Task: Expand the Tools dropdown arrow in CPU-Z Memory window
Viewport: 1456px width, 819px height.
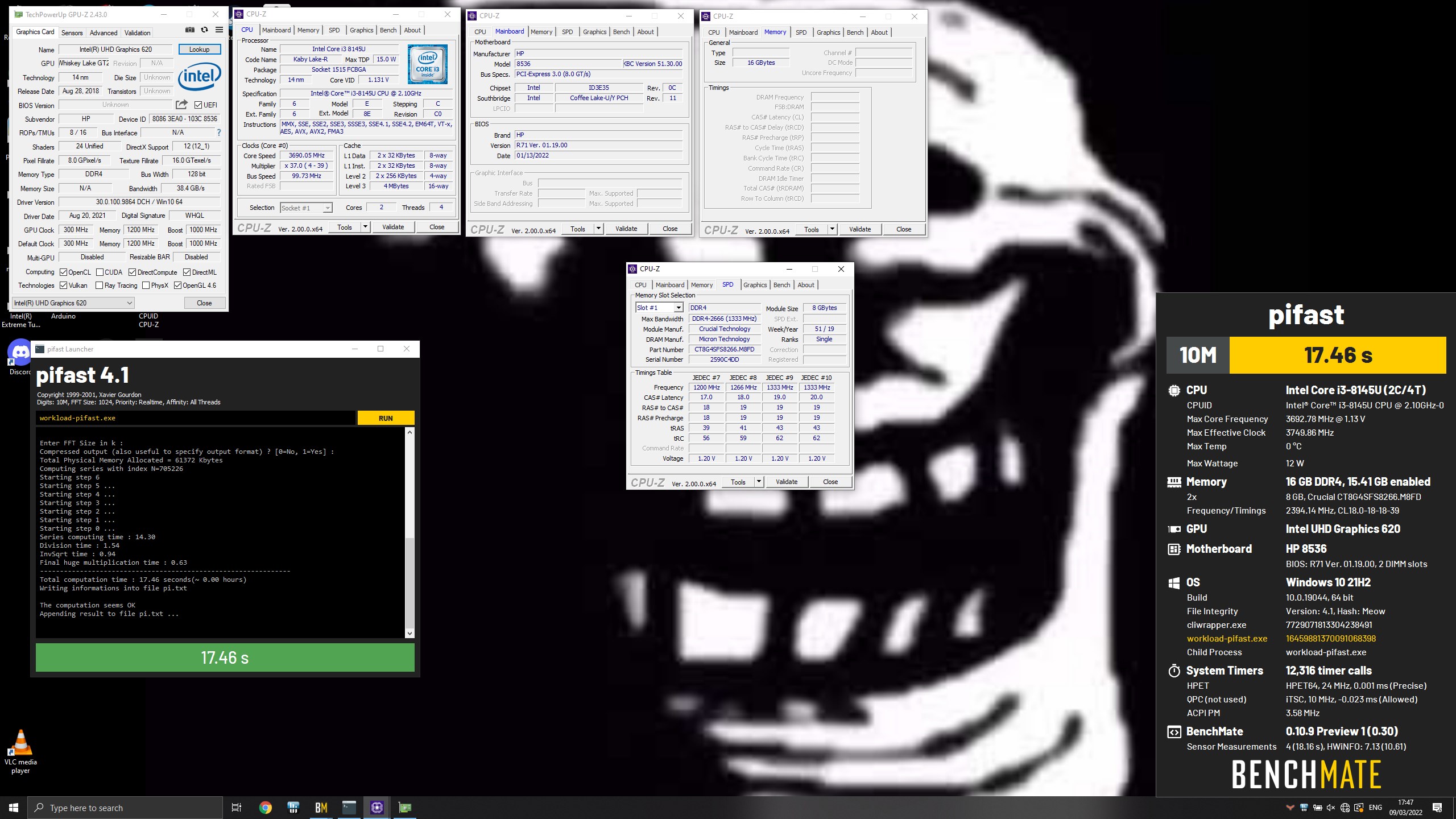Action: [832, 229]
